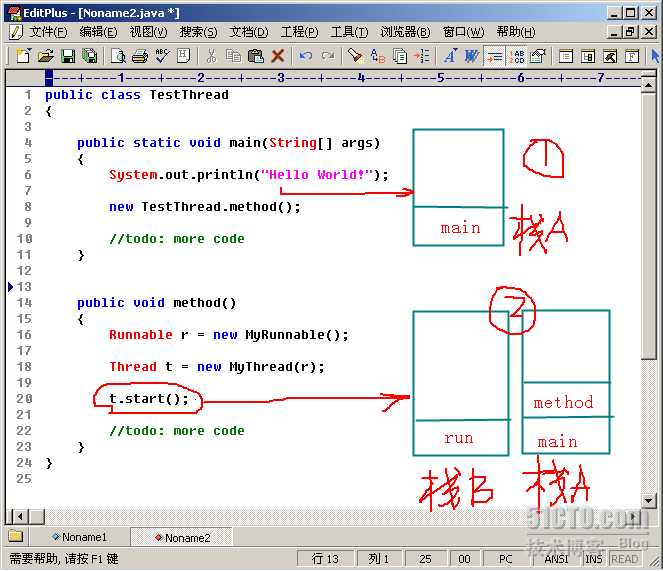Click the Open file folder icon
This screenshot has height=571, width=663.
46,56
